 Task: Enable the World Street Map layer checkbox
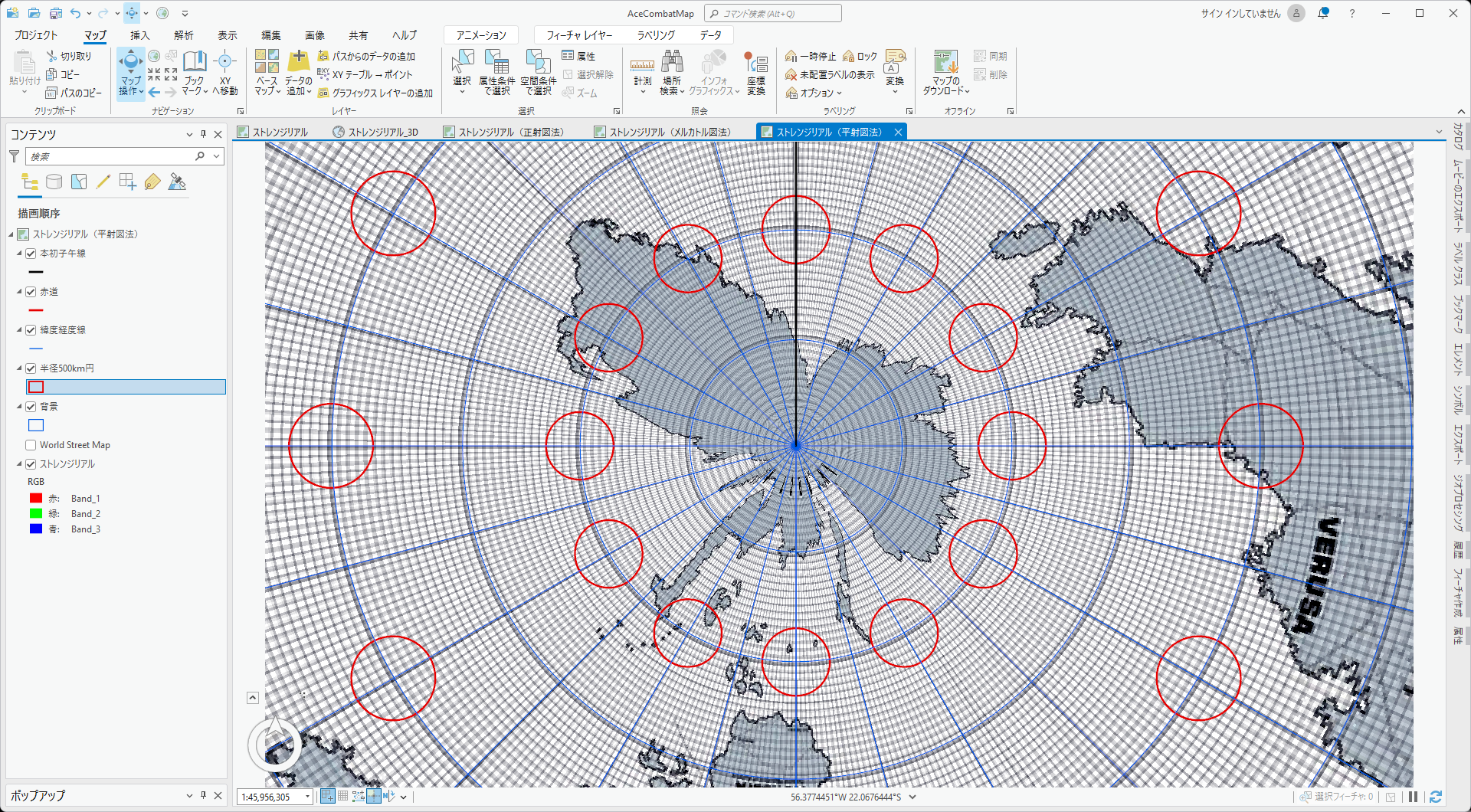tap(31, 445)
